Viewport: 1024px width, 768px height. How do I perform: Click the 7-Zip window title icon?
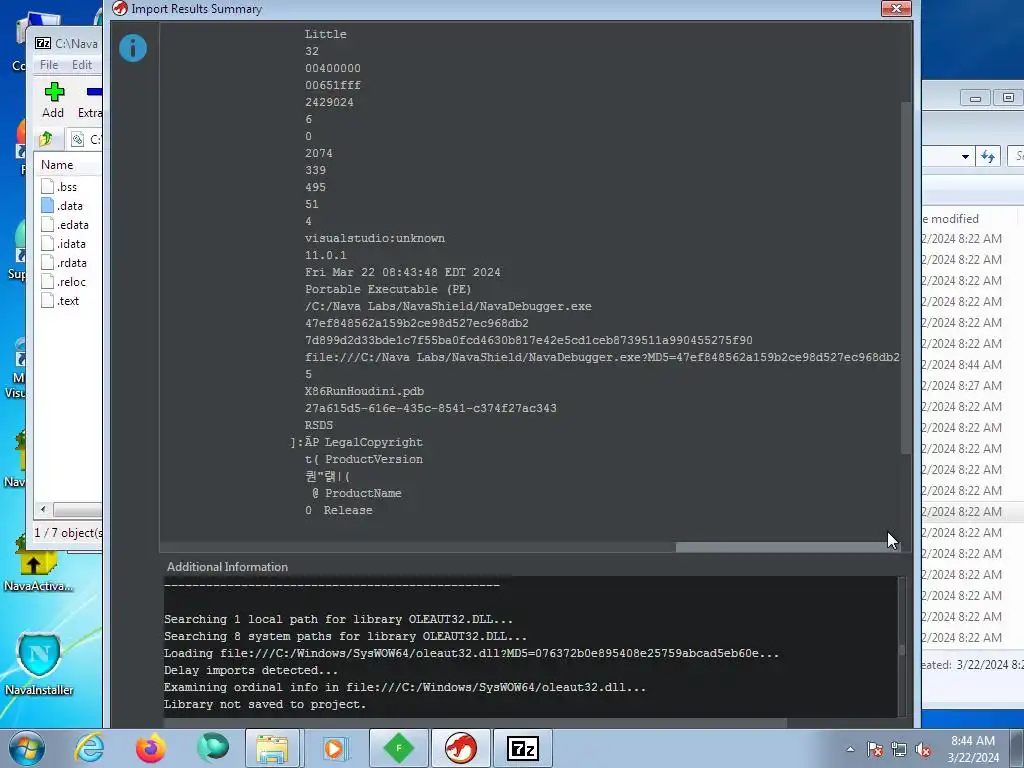click(43, 43)
